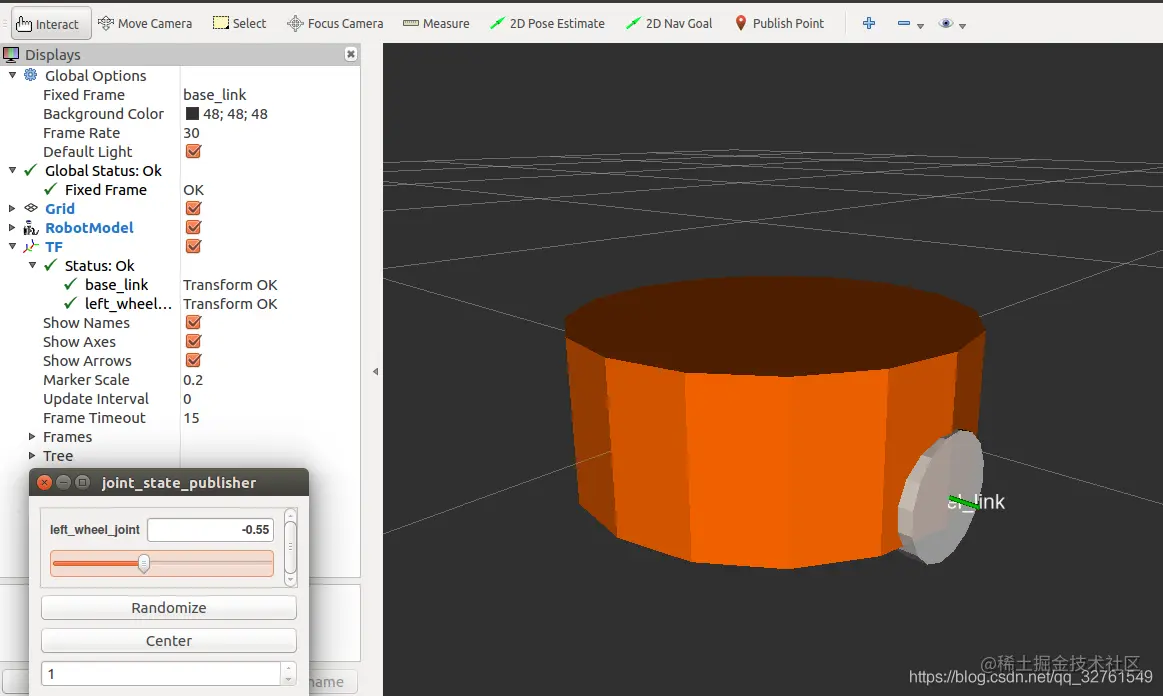Viewport: 1163px width, 696px height.
Task: Disable the RobotModel display checkbox
Action: (x=194, y=227)
